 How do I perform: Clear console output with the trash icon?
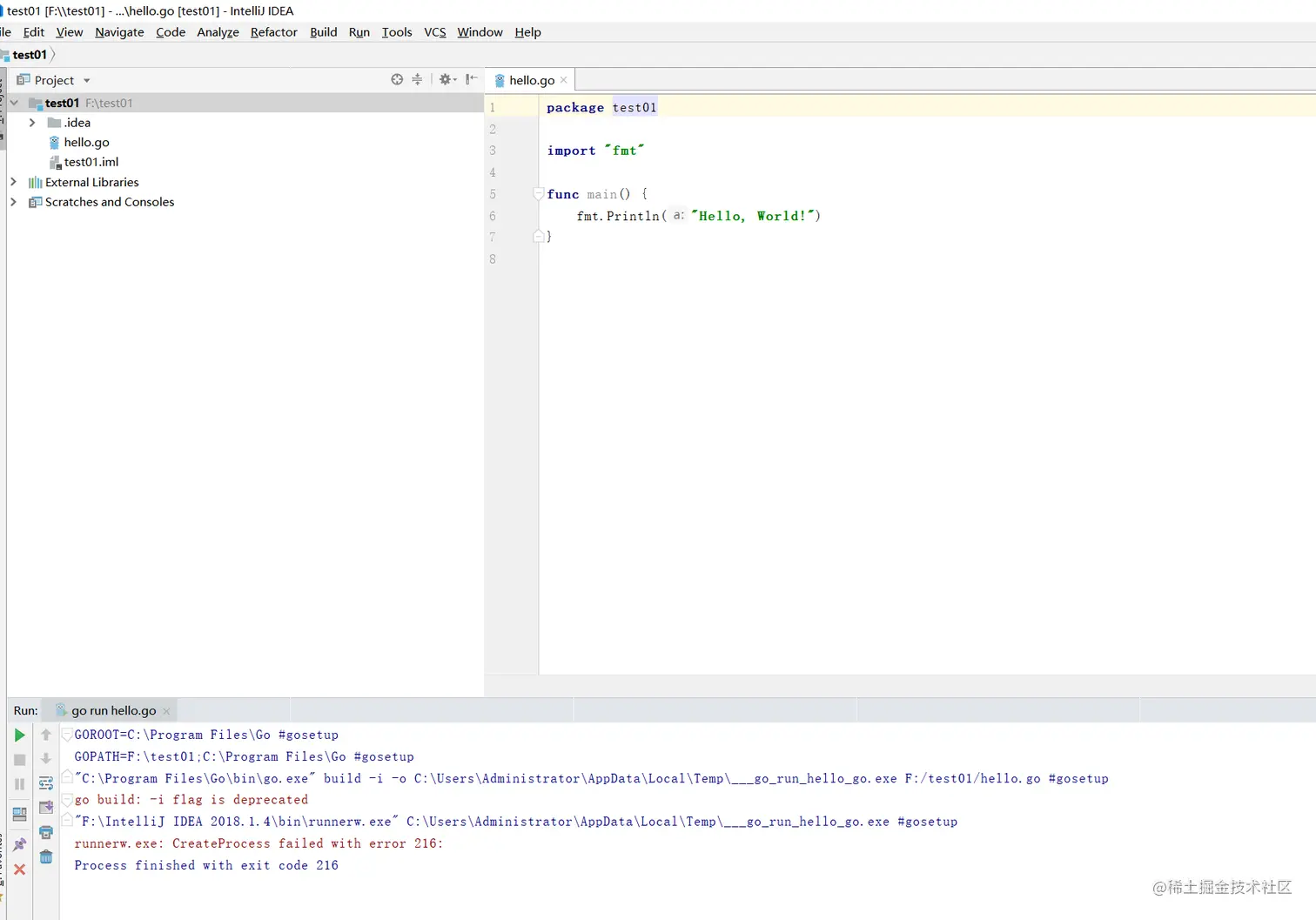click(x=46, y=857)
